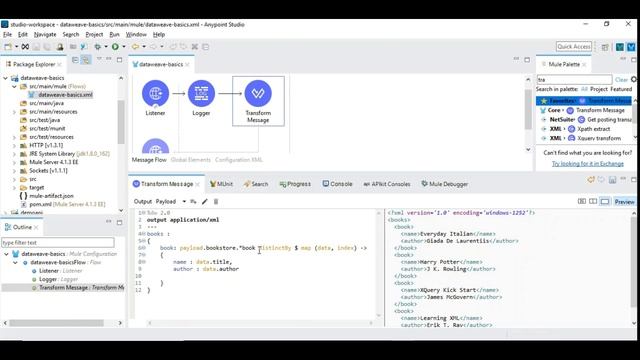640x360 pixels.
Task: Click the Mule Palette search field
Action: (x=574, y=80)
